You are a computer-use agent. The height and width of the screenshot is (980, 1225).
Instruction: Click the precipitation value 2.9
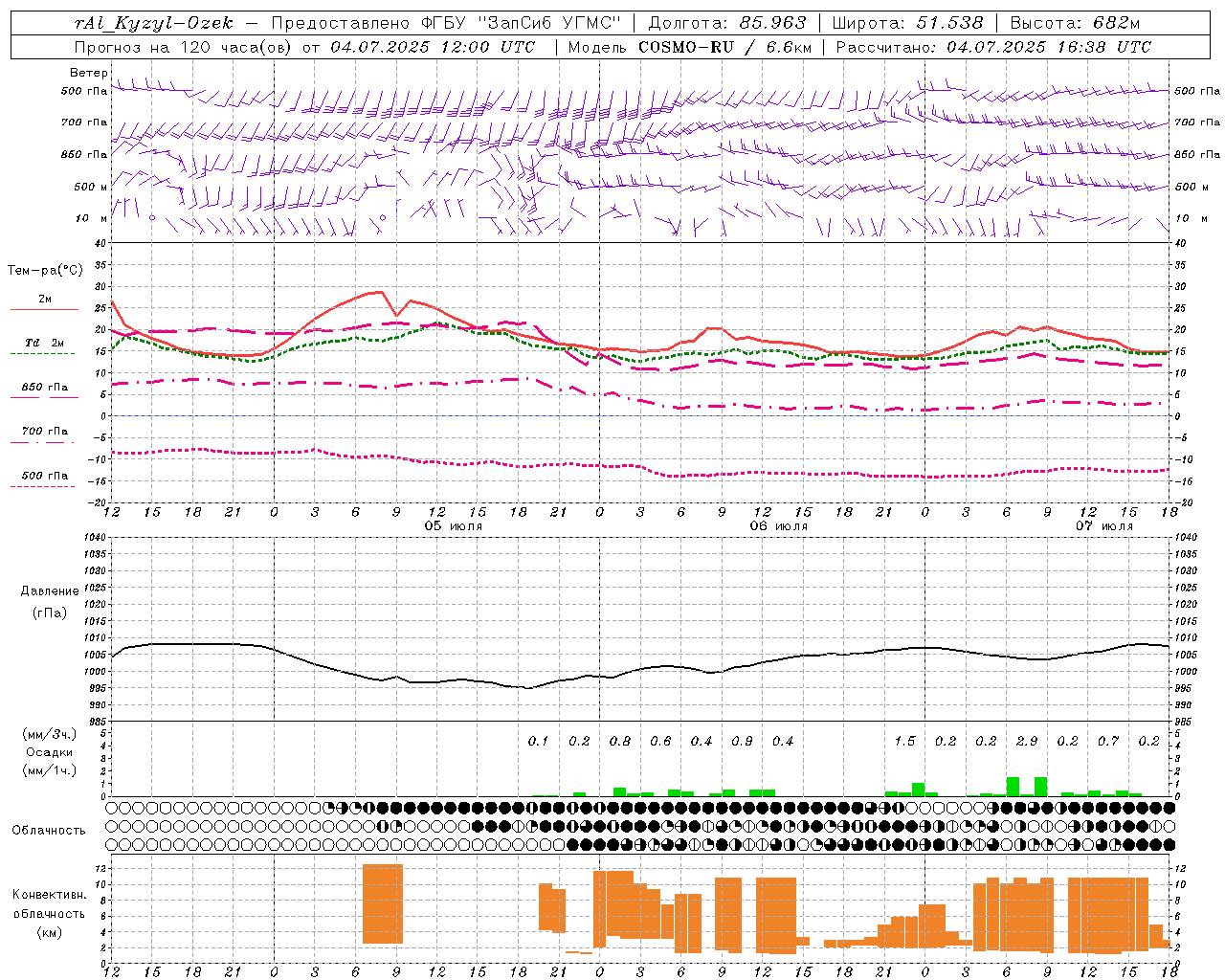[1027, 742]
